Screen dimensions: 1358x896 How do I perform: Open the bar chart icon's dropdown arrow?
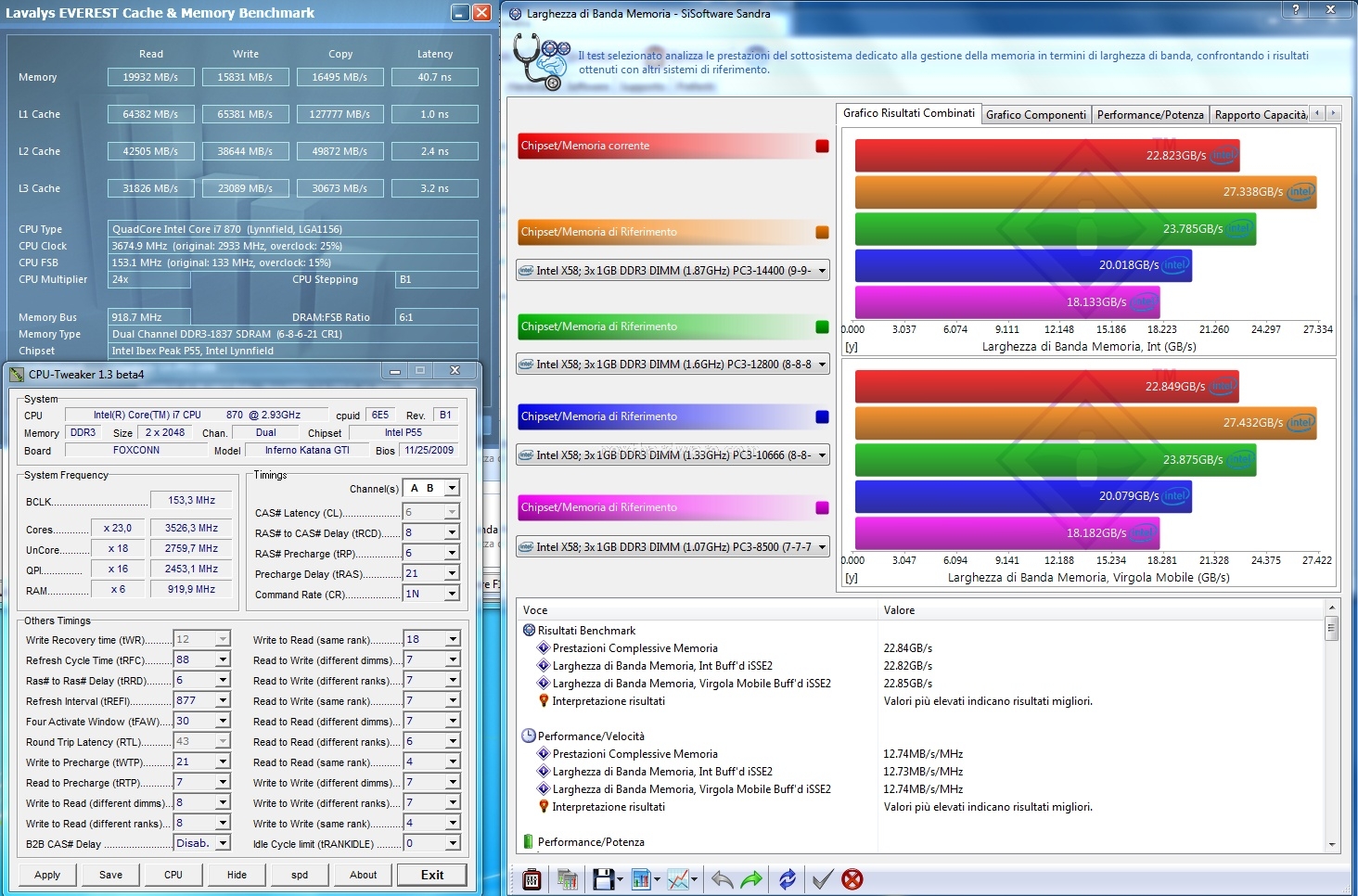click(x=657, y=880)
